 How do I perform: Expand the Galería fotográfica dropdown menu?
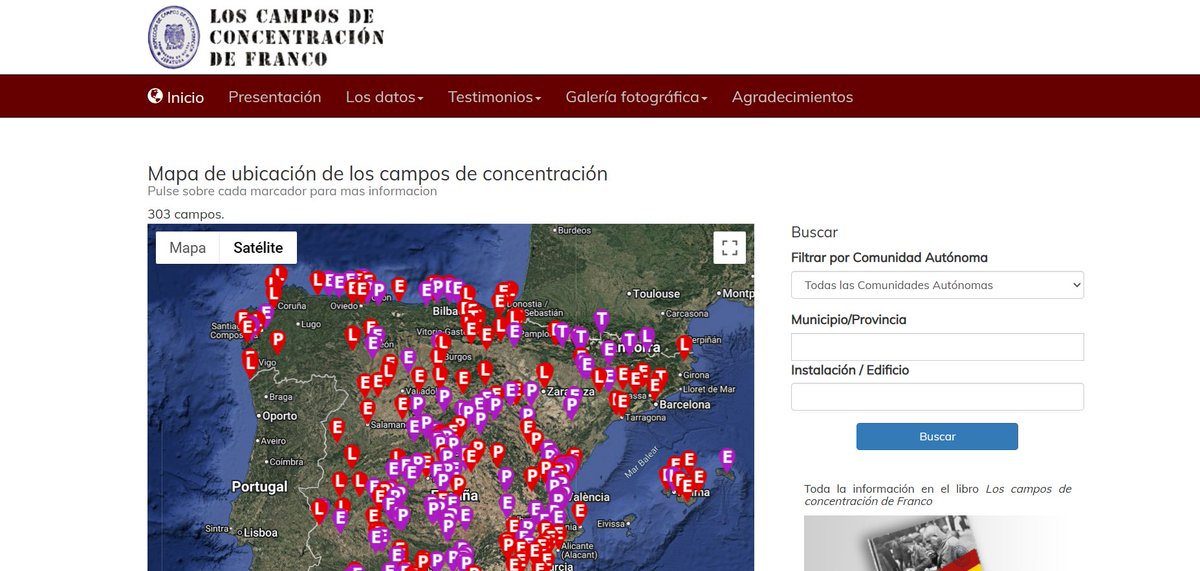(637, 97)
